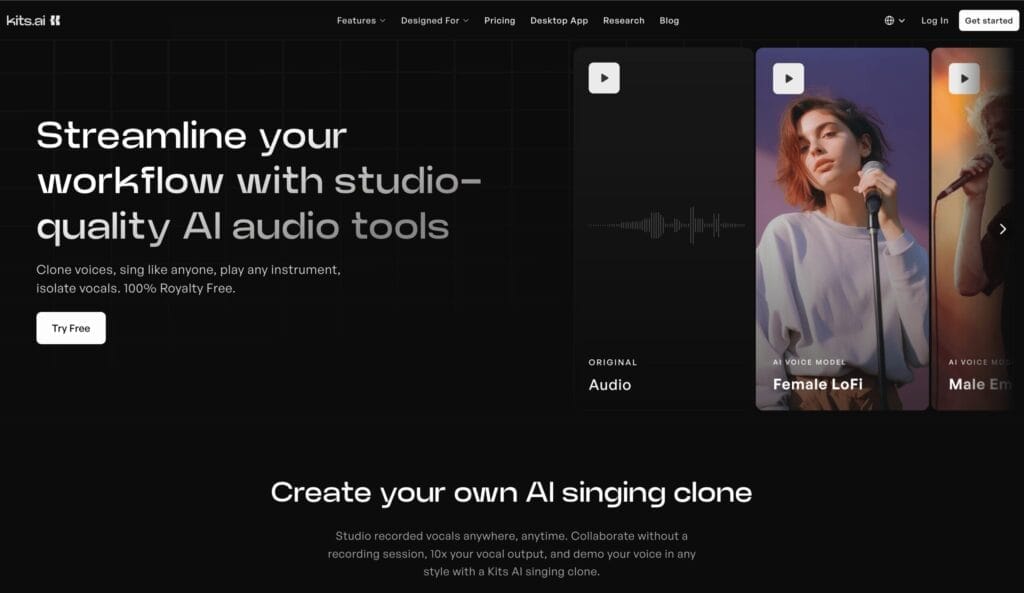Viewport: 1024px width, 593px height.
Task: Click the Try Free button
Action: (x=71, y=328)
